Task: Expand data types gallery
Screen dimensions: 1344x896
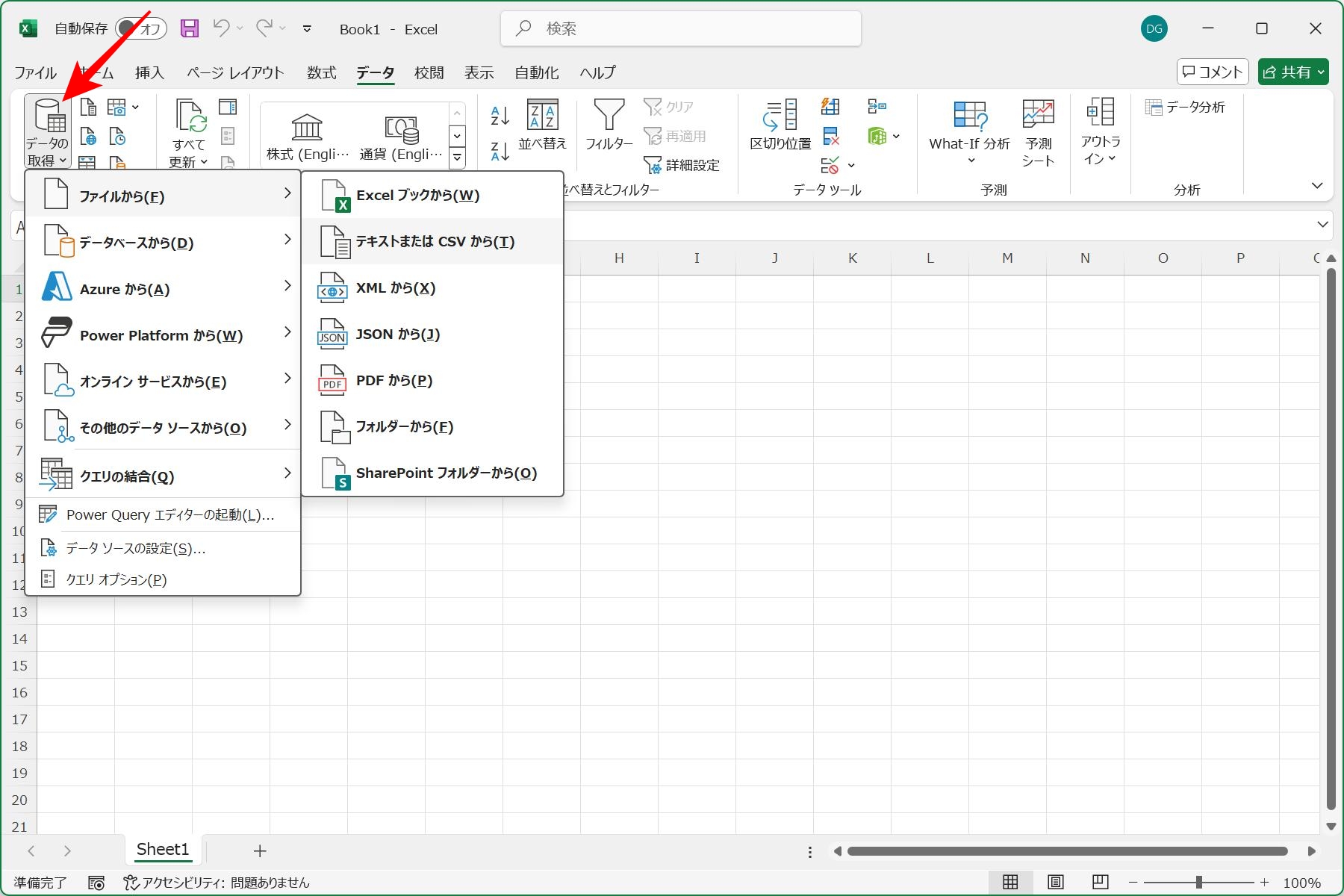Action: 457,158
